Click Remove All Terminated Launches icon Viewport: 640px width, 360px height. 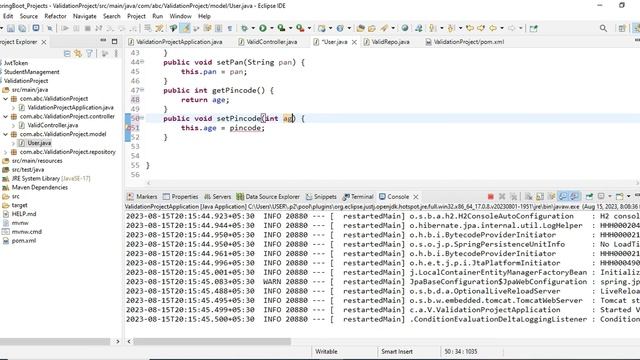[513, 197]
